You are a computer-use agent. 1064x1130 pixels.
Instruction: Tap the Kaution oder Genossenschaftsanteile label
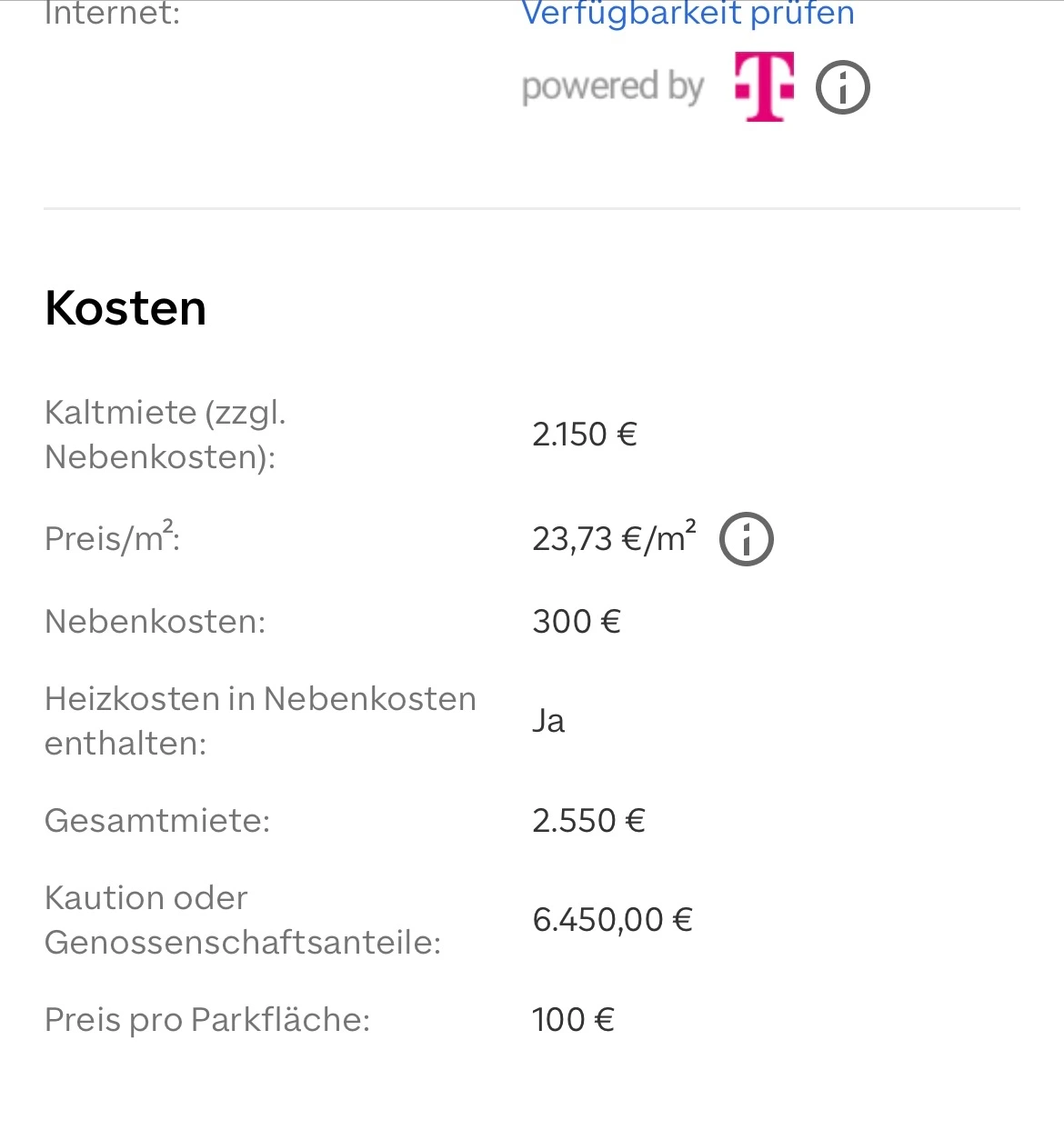[x=243, y=920]
